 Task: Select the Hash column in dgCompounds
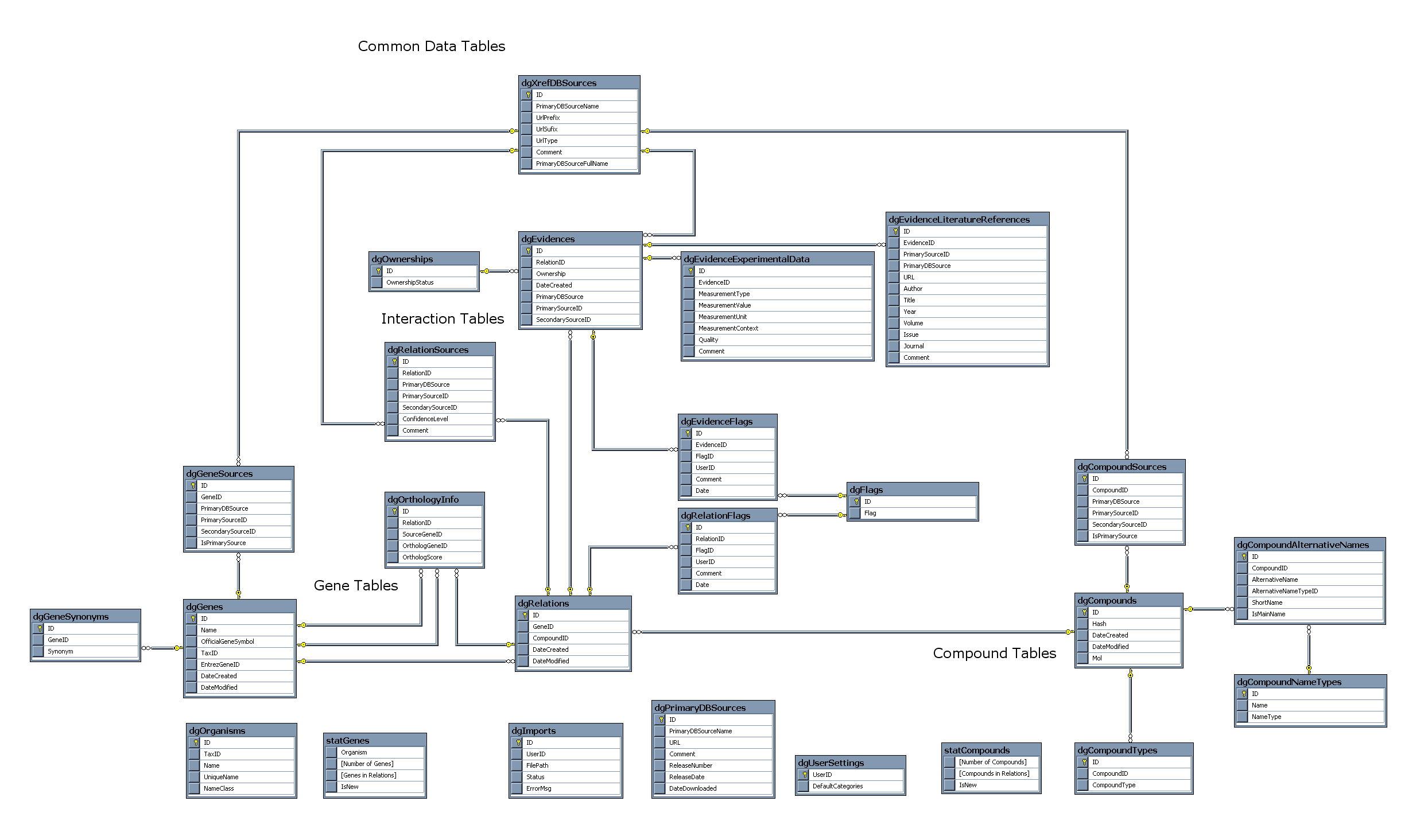(1129, 624)
